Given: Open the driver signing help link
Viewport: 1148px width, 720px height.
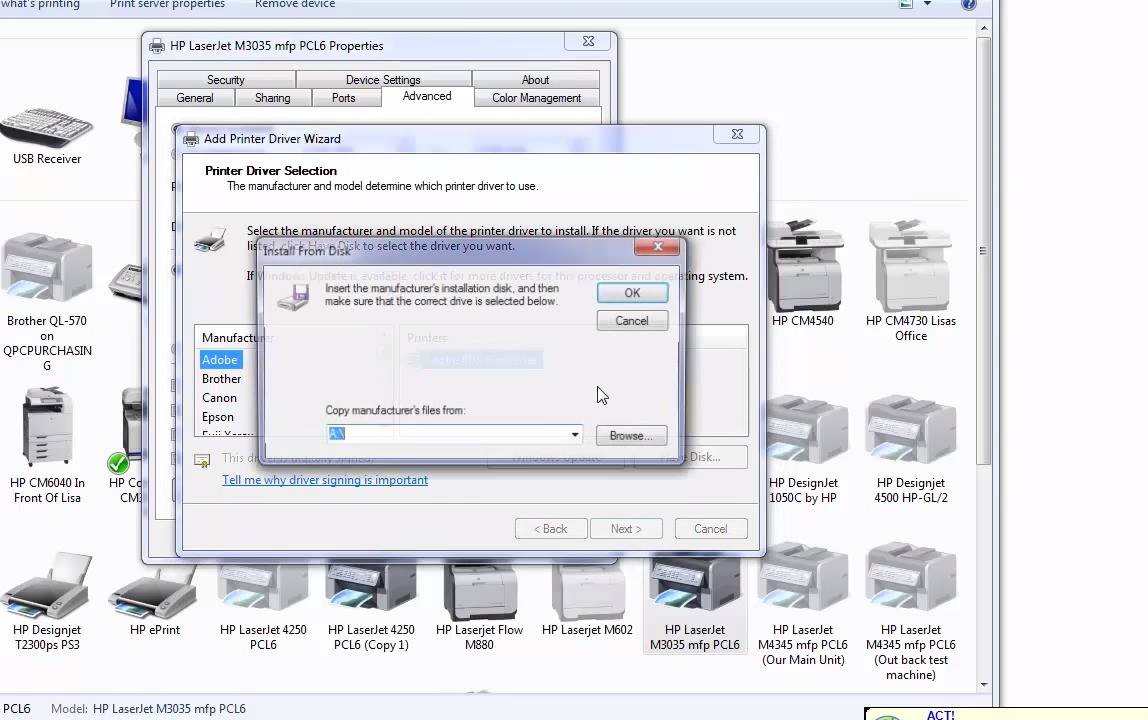Looking at the screenshot, I should click(x=325, y=480).
